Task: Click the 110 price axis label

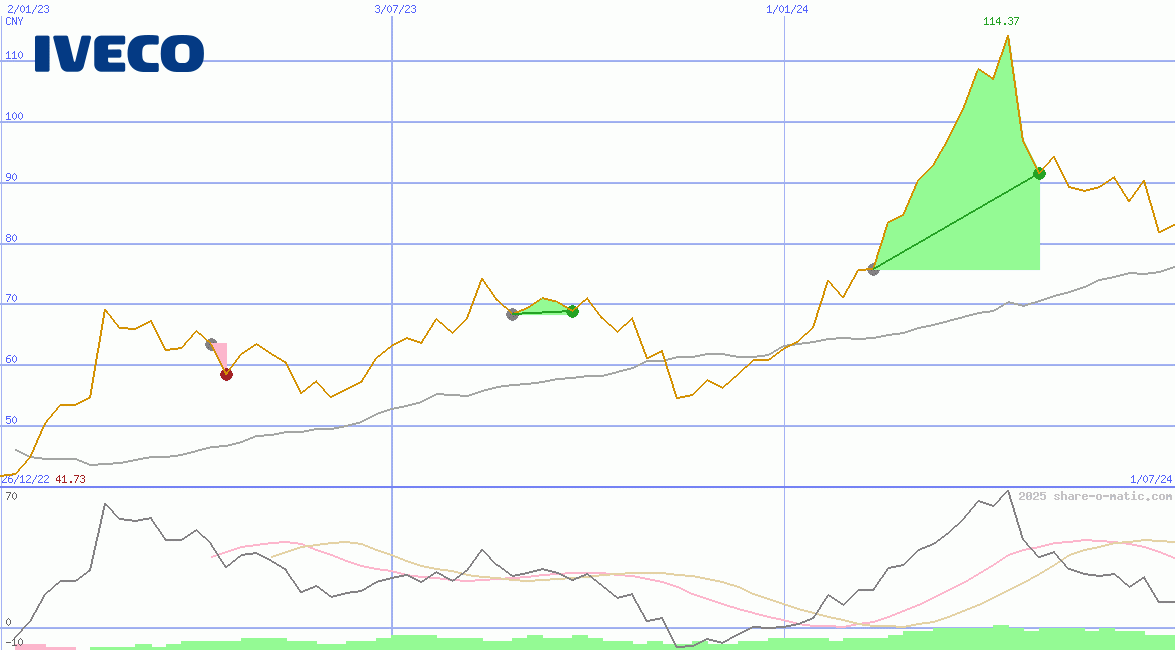Action: [x=14, y=56]
